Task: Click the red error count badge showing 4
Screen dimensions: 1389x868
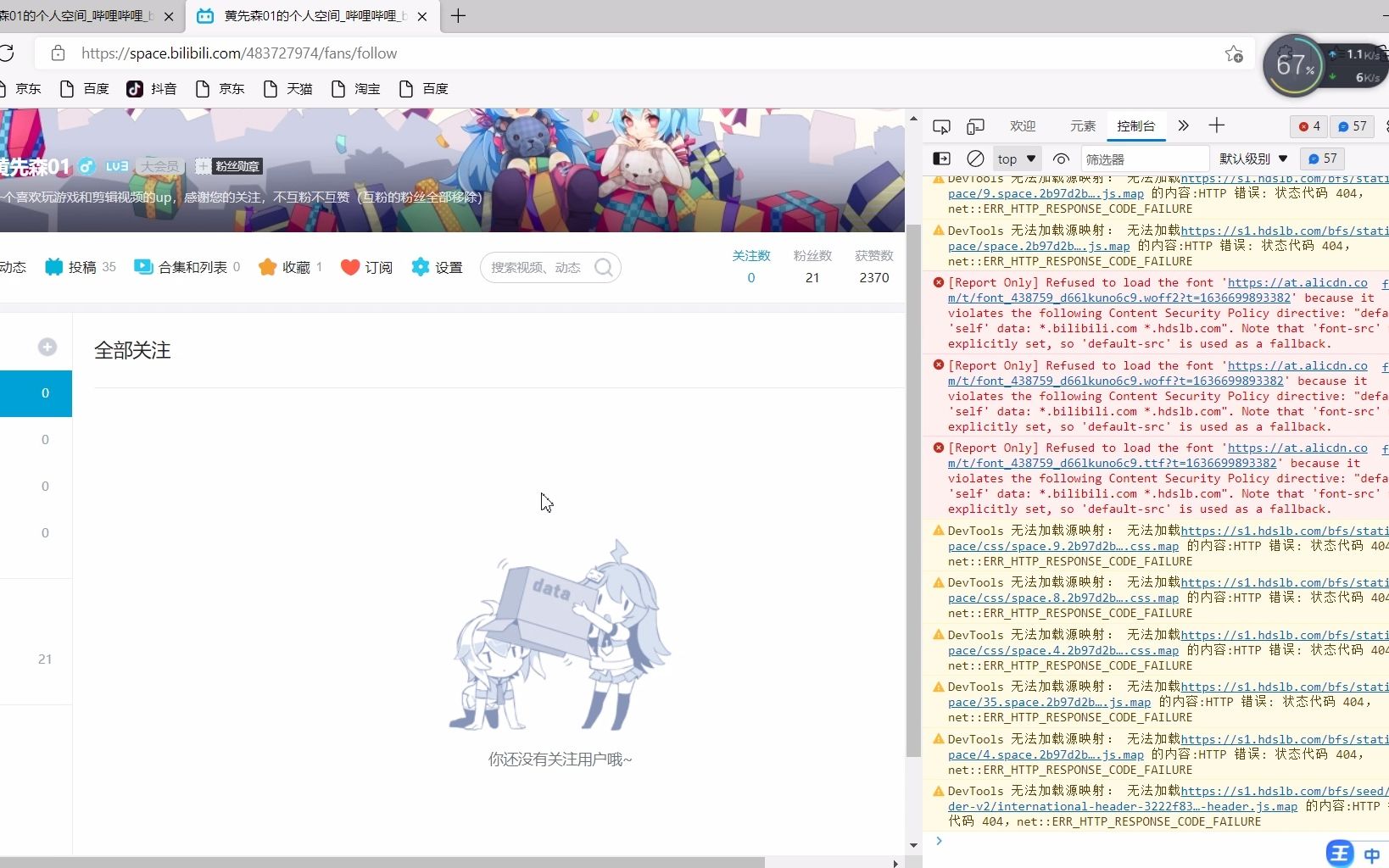Action: [1309, 126]
